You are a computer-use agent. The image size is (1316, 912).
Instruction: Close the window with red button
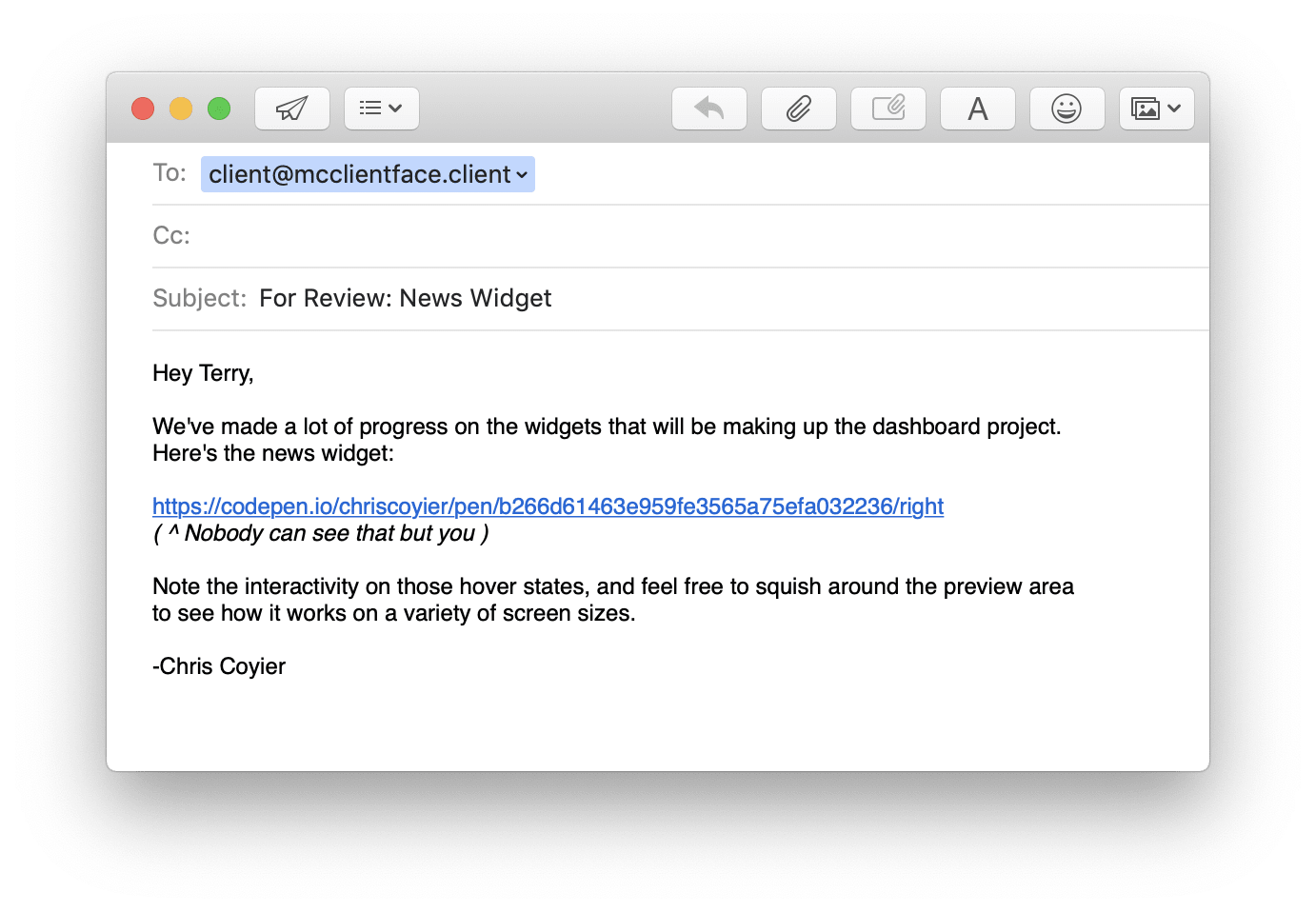coord(143,109)
